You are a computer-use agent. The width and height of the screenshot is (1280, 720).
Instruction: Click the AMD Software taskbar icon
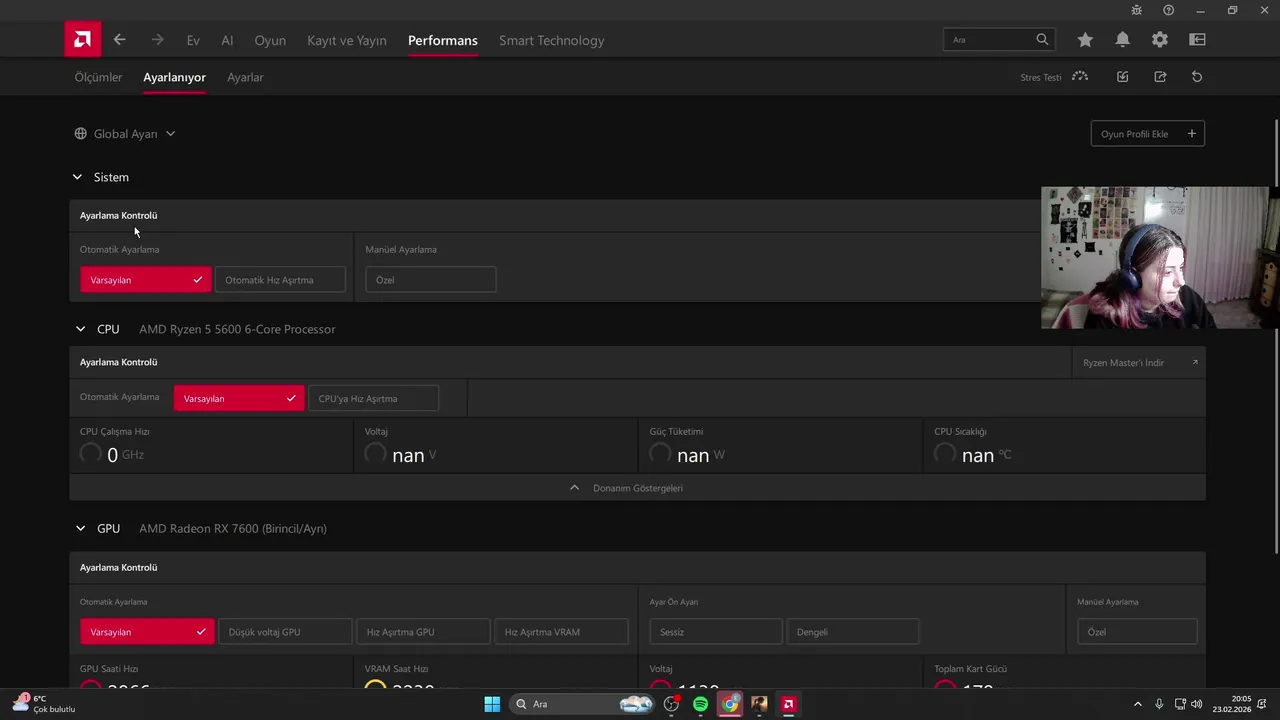tap(788, 704)
